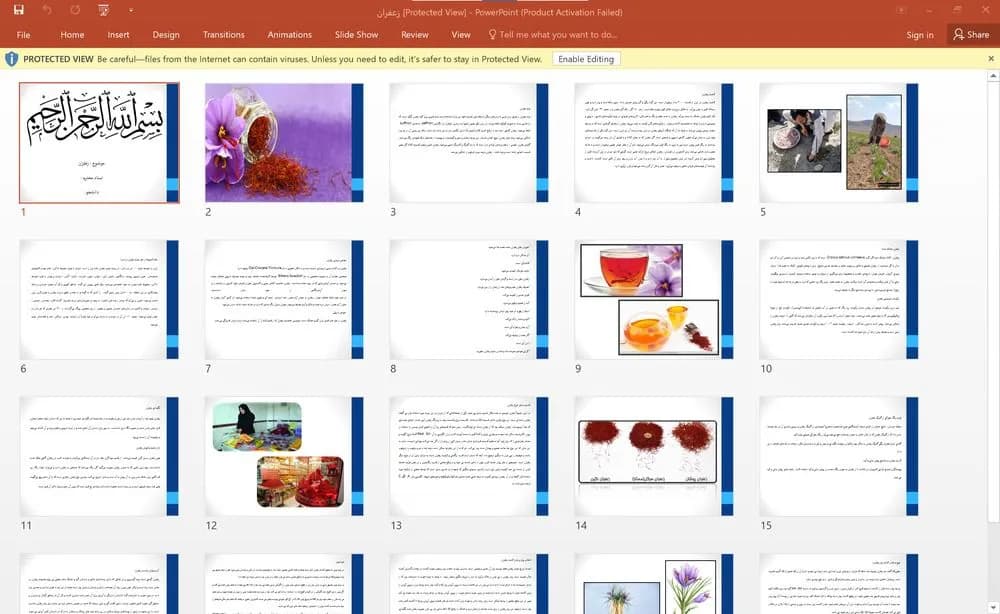Start slide show from beginning icon
Viewport: 1000px width, 614px height.
[103, 10]
